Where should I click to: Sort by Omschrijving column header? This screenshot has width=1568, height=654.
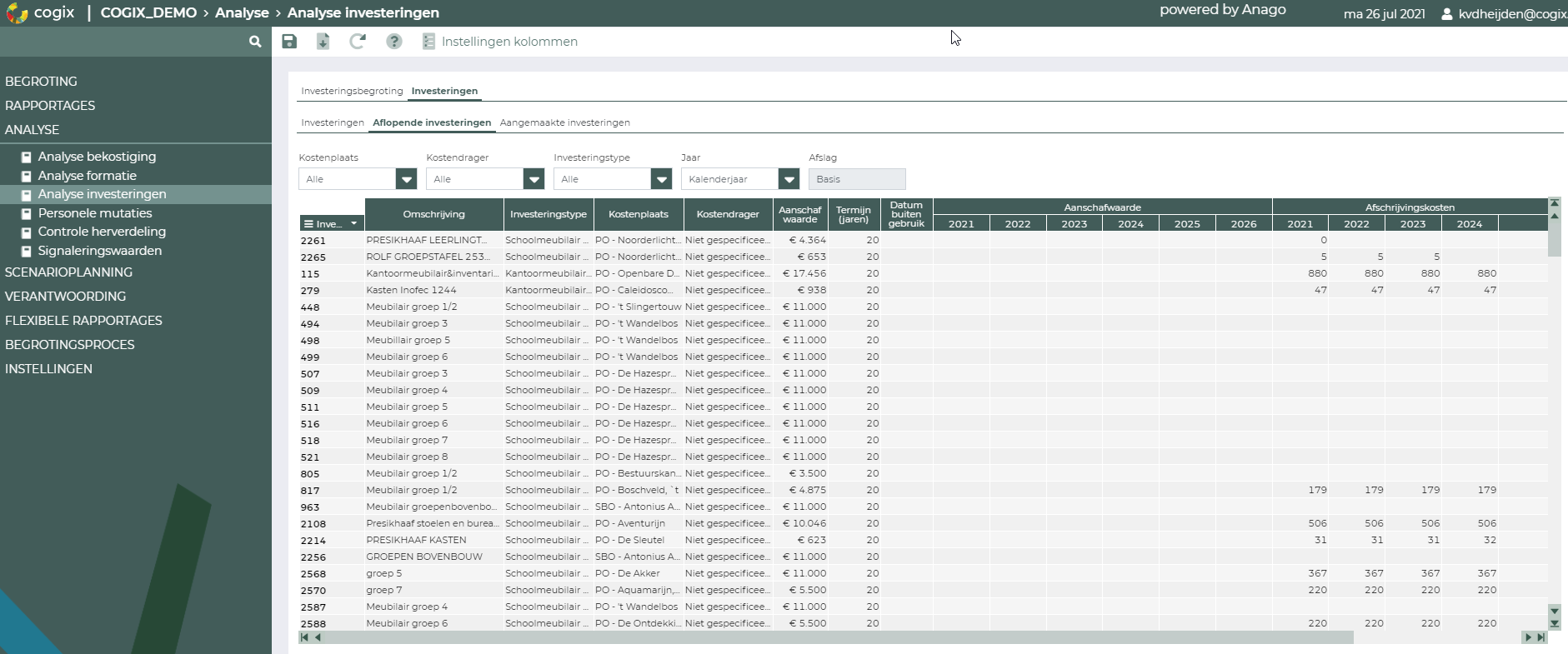point(434,214)
